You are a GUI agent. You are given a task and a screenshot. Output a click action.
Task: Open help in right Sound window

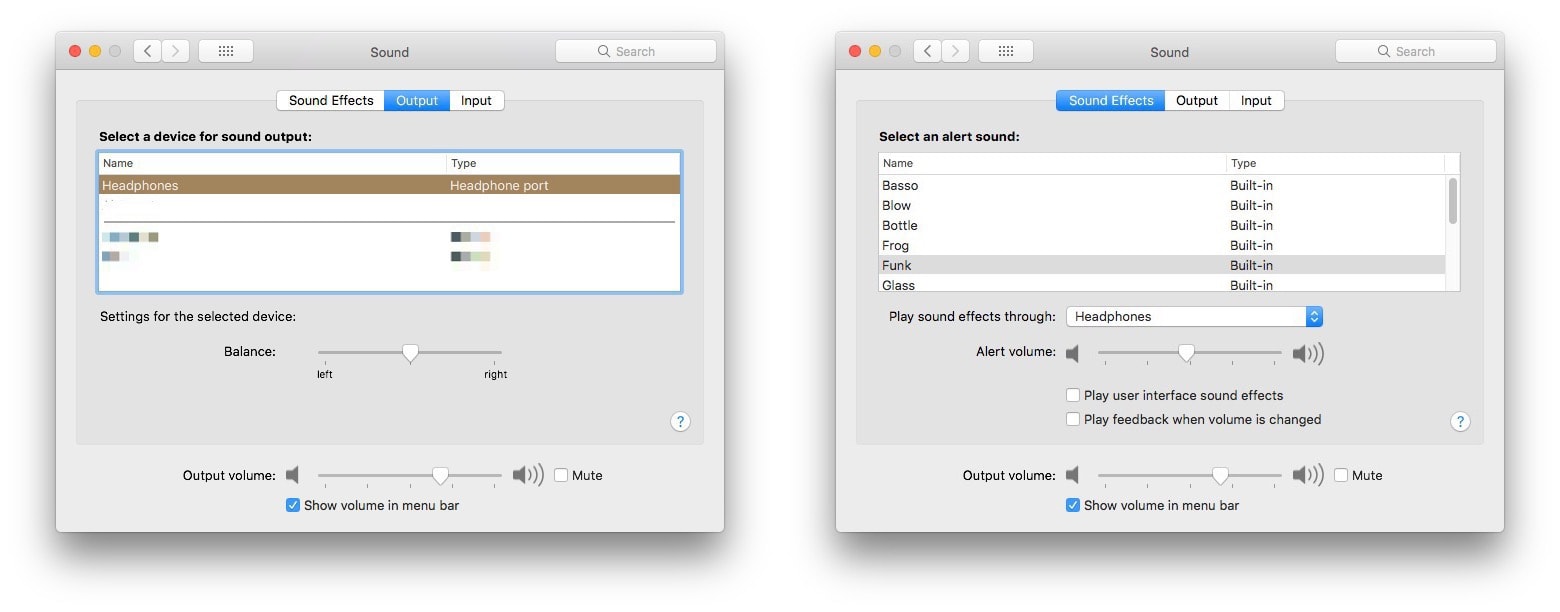[1460, 422]
